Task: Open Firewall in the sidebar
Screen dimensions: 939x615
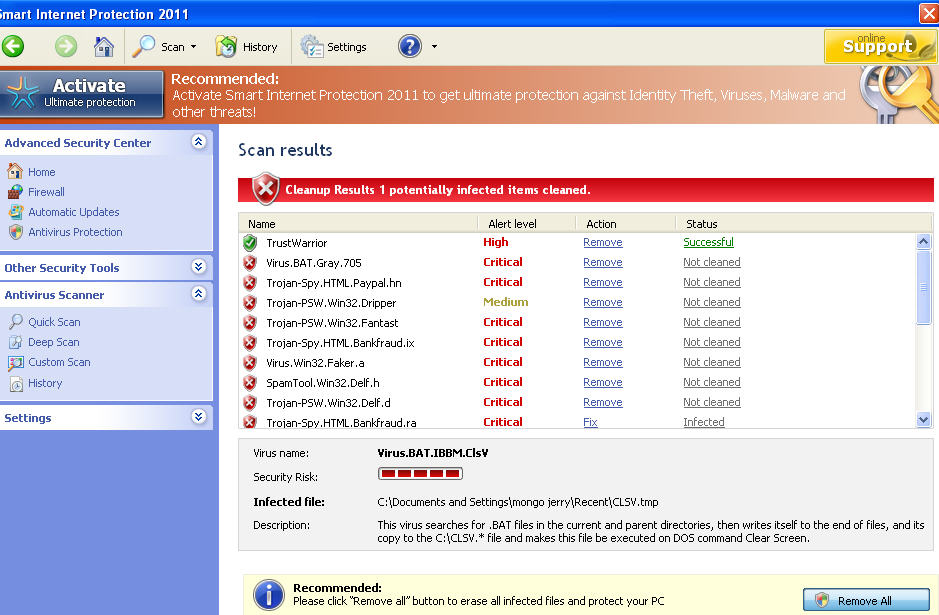Action: click(x=46, y=192)
